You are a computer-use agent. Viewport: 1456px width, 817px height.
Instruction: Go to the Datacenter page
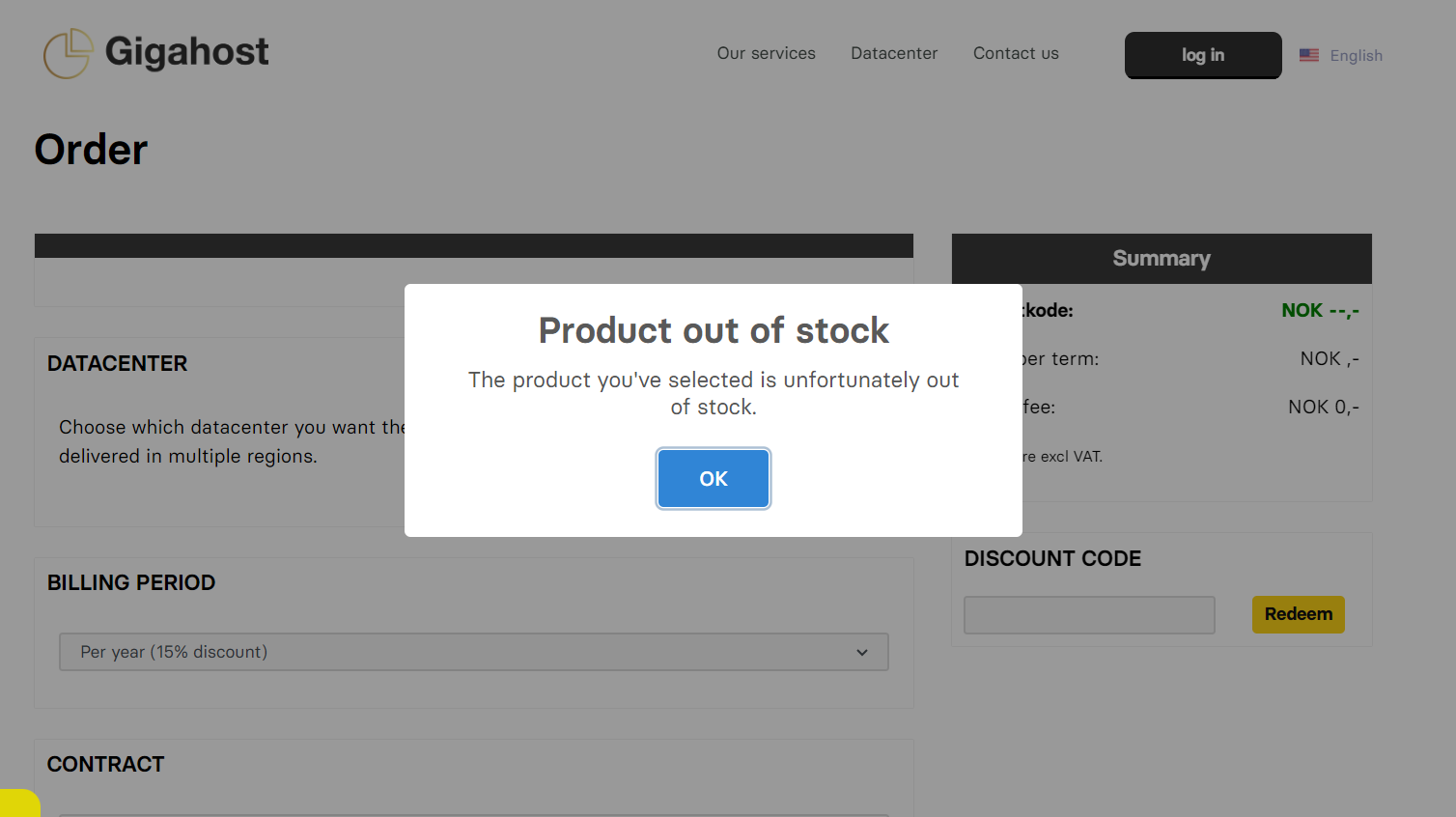click(894, 53)
